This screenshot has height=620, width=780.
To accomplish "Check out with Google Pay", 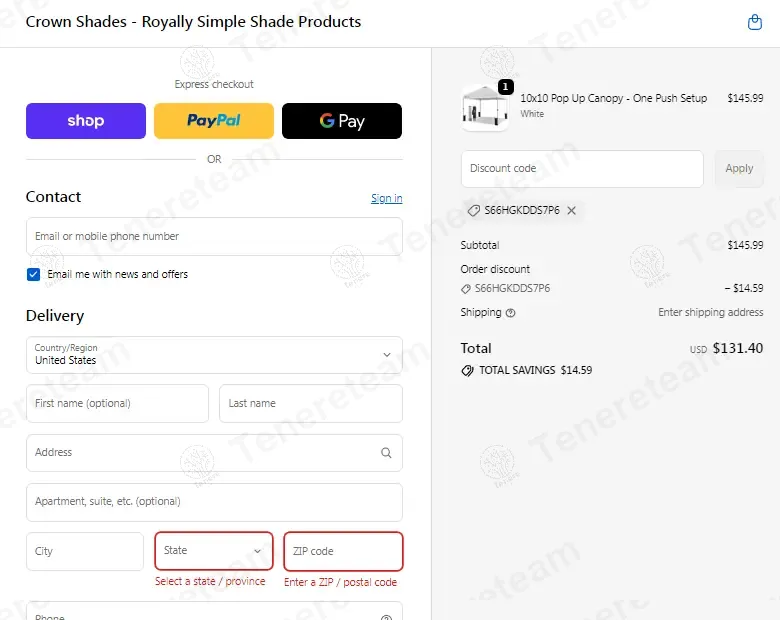I will click(x=342, y=121).
